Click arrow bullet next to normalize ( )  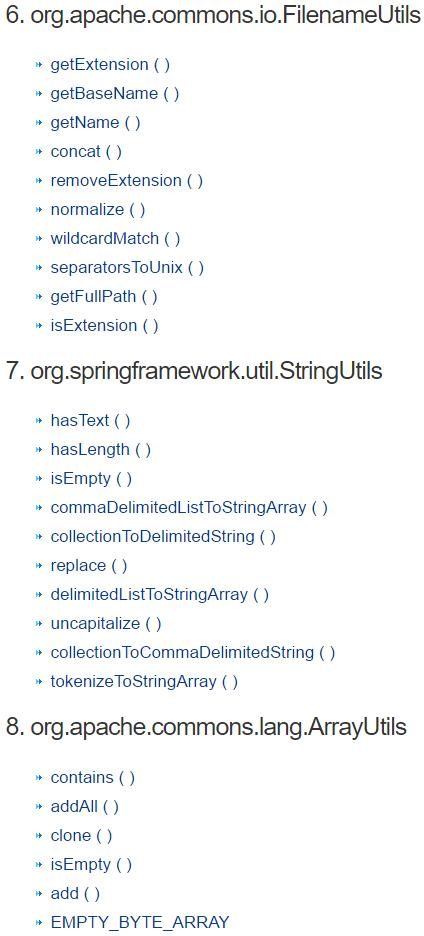(x=40, y=210)
